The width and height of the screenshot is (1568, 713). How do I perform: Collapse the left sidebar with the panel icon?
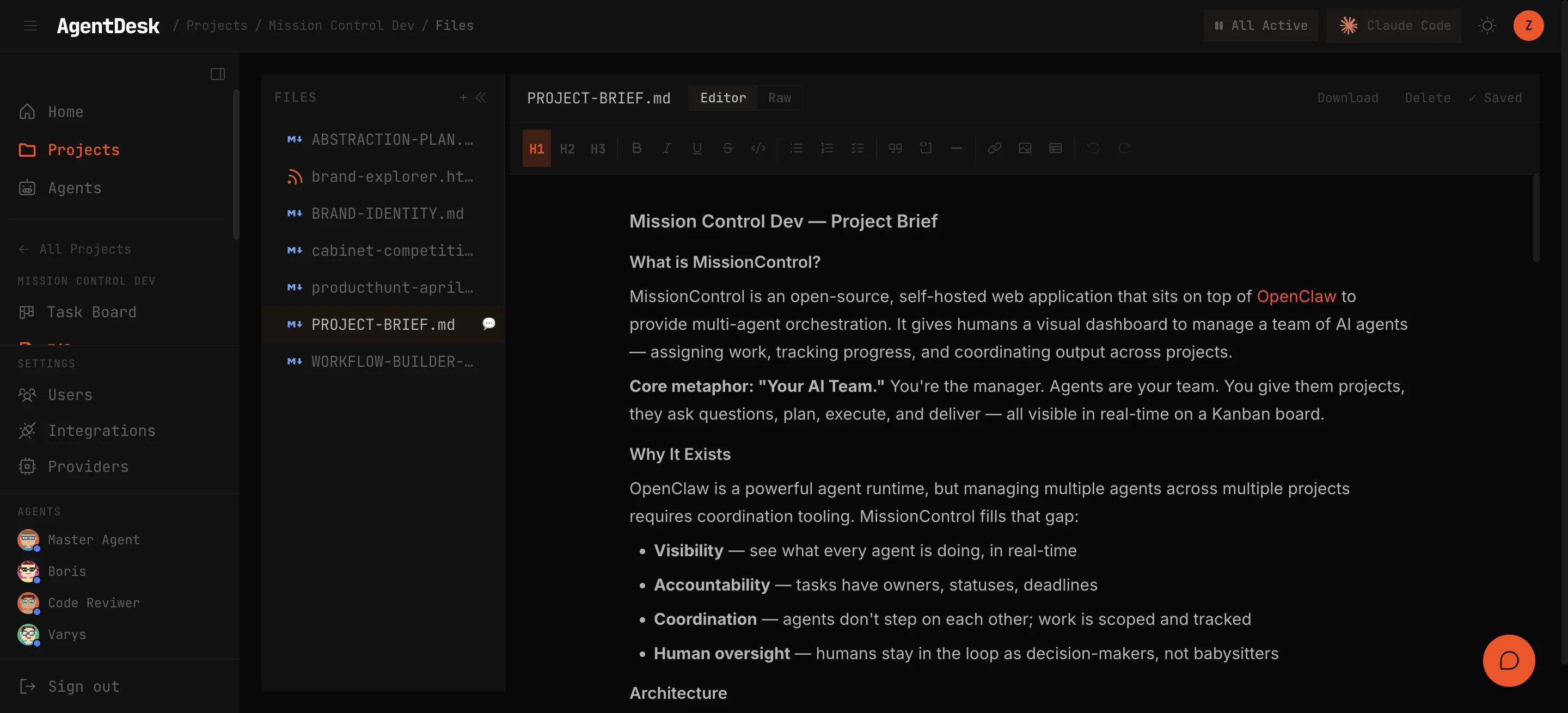coord(217,74)
